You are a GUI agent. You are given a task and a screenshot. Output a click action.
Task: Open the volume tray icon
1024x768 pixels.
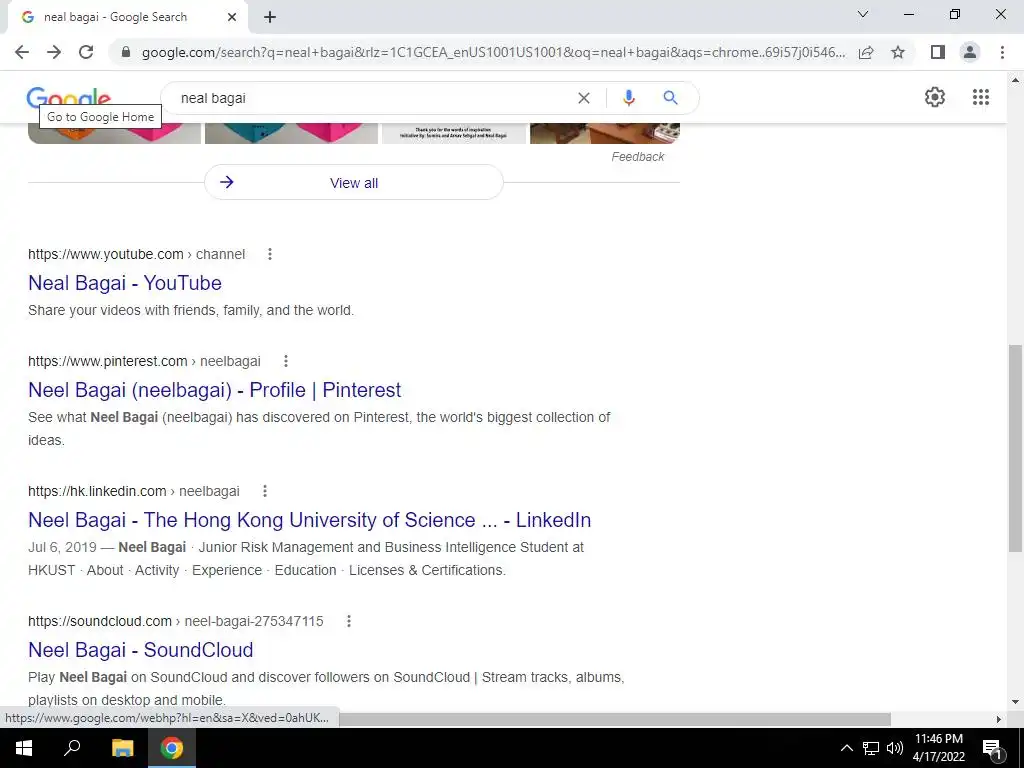895,748
